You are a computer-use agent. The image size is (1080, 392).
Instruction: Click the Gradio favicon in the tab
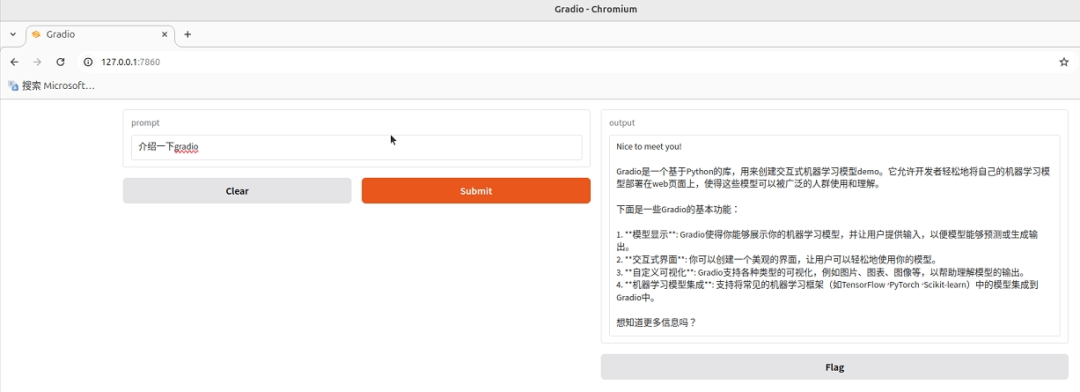(x=37, y=34)
